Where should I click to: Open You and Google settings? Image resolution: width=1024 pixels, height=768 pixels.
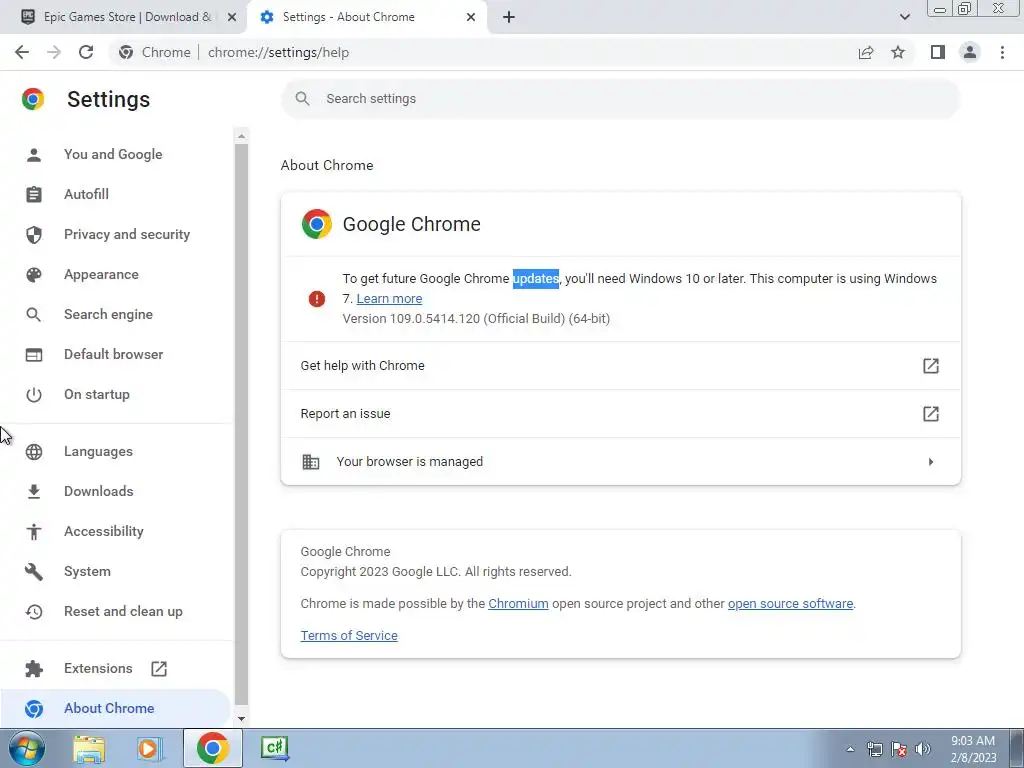coord(113,154)
